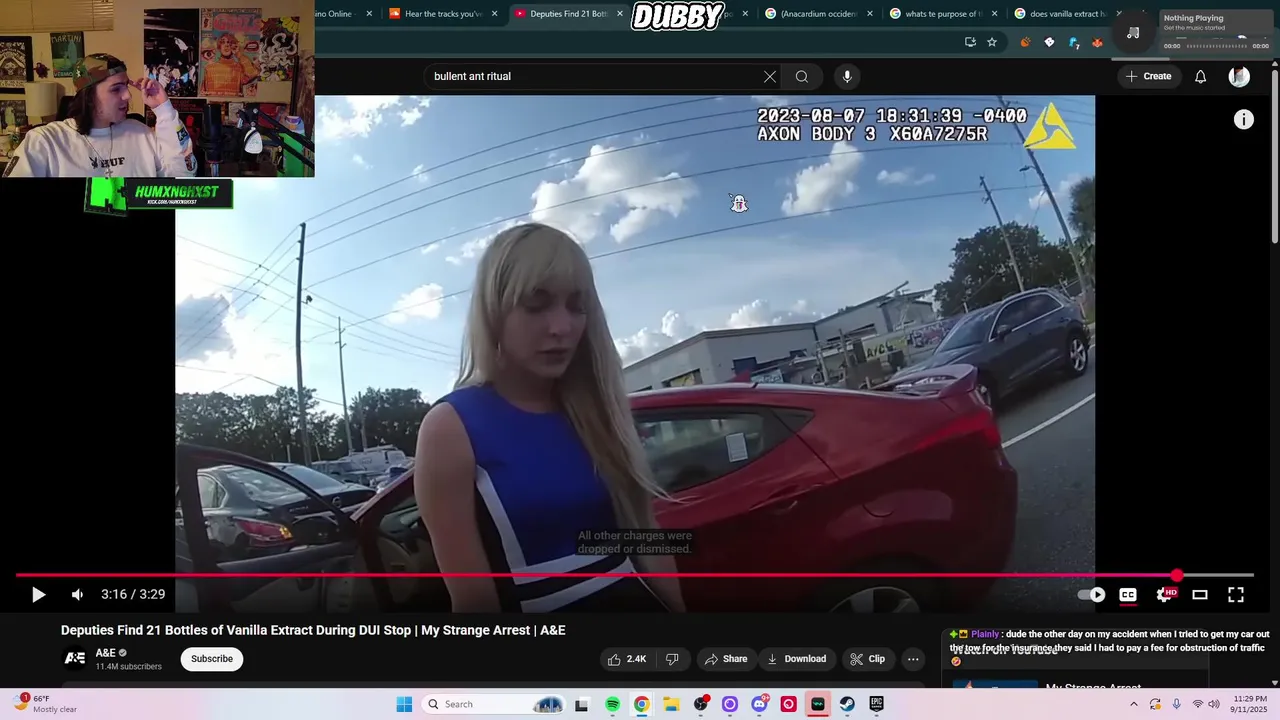This screenshot has height=720, width=1280.
Task: Start voice search with the microphone
Action: pos(847,76)
